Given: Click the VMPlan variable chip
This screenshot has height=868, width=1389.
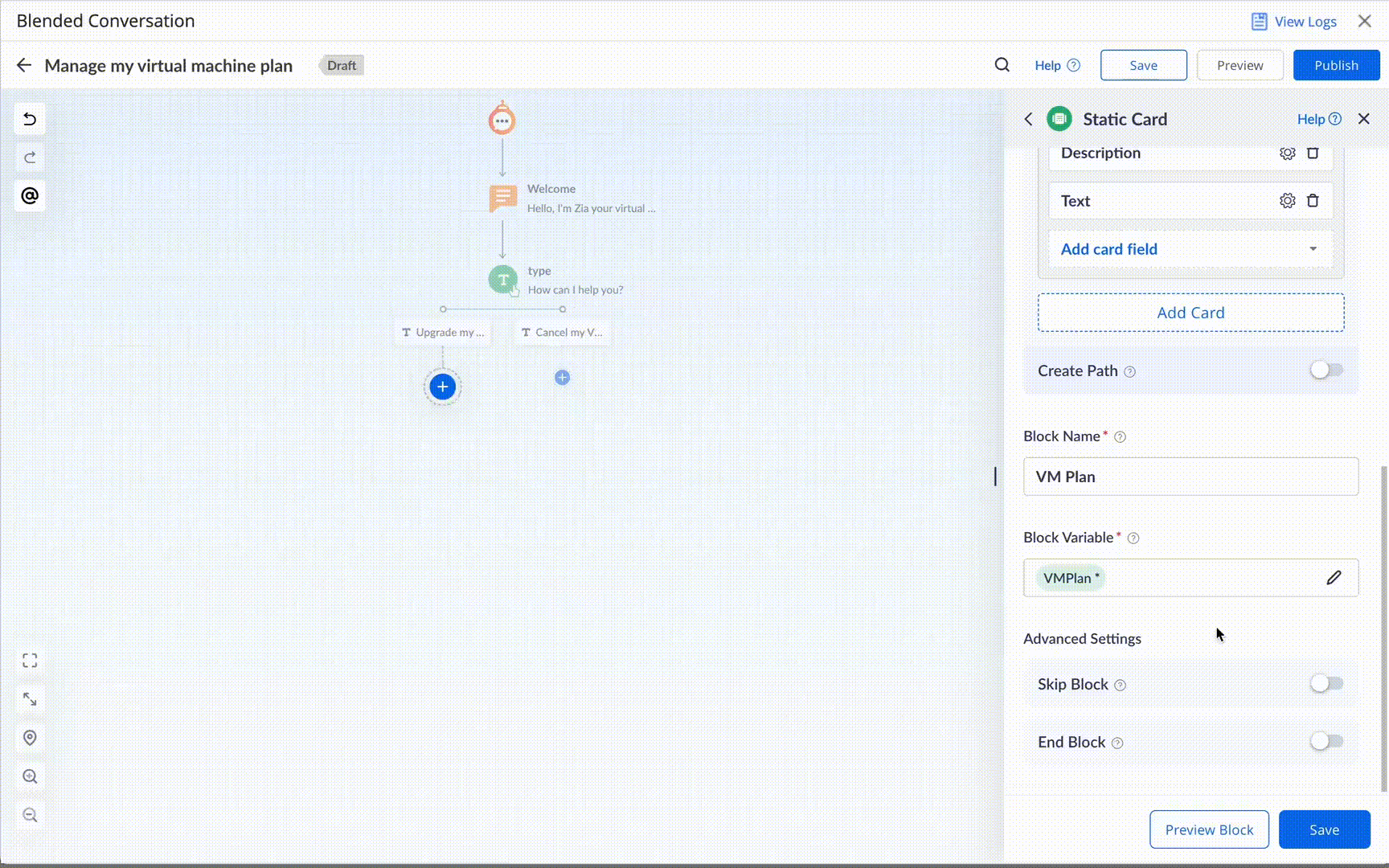Looking at the screenshot, I should (x=1071, y=578).
